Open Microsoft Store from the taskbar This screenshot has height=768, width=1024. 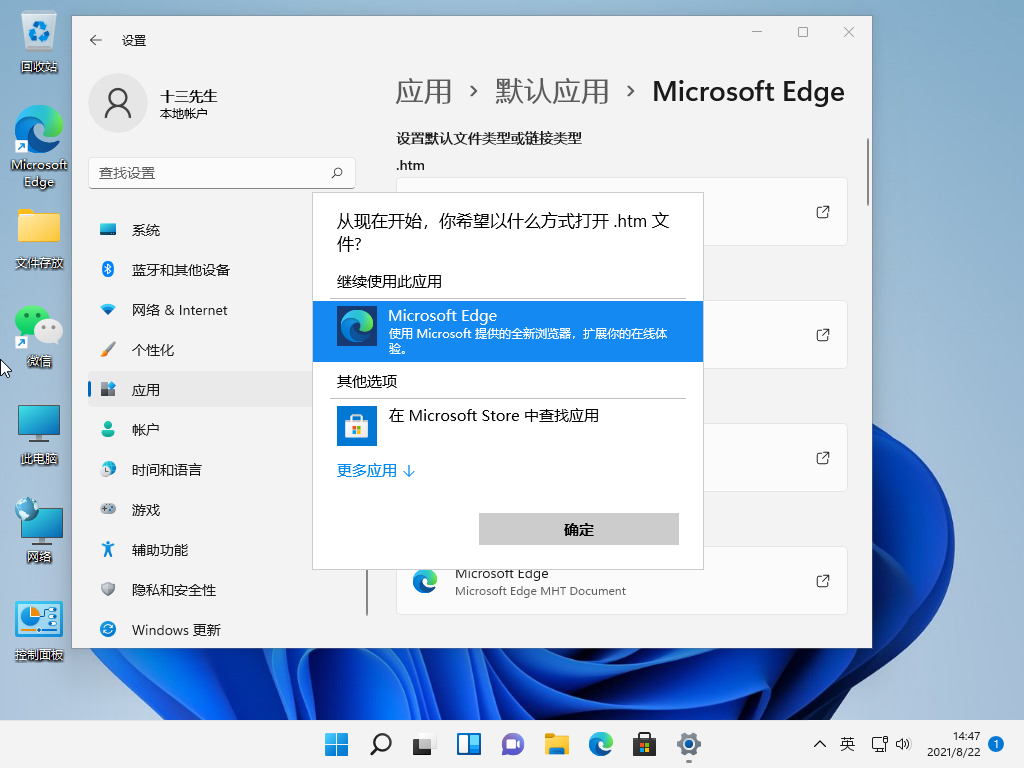644,744
